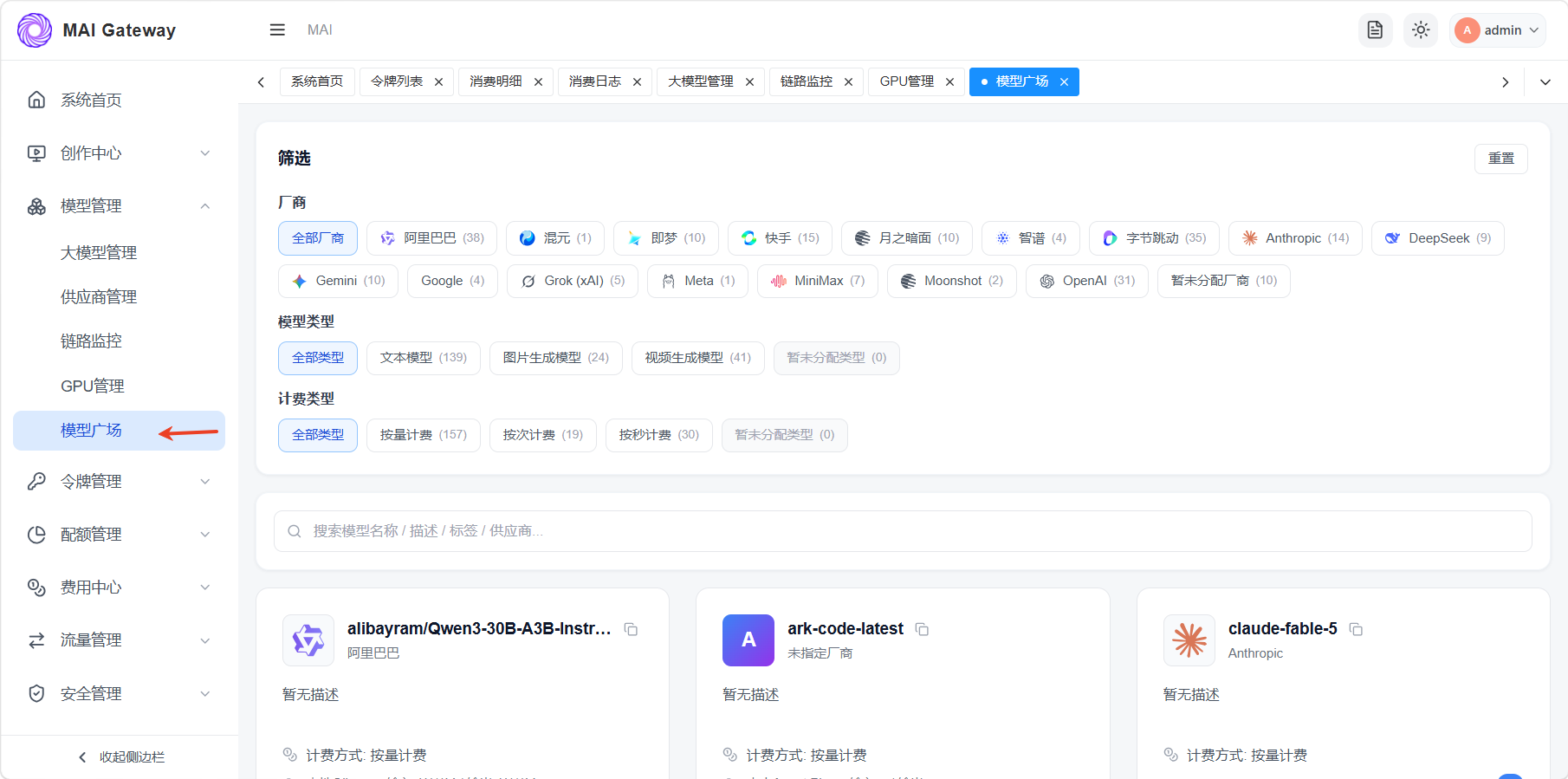This screenshot has width=1568, height=779.
Task: Expand the 创作中心 sidebar menu
Action: (x=120, y=153)
